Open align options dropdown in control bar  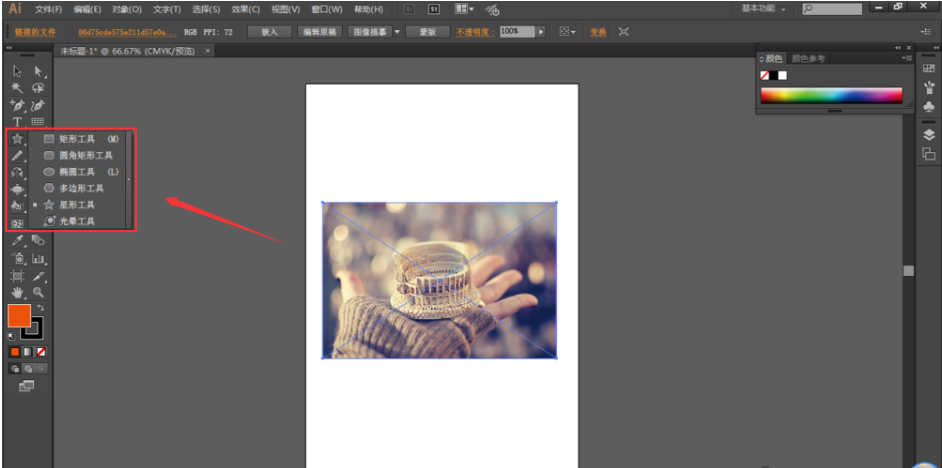(567, 32)
